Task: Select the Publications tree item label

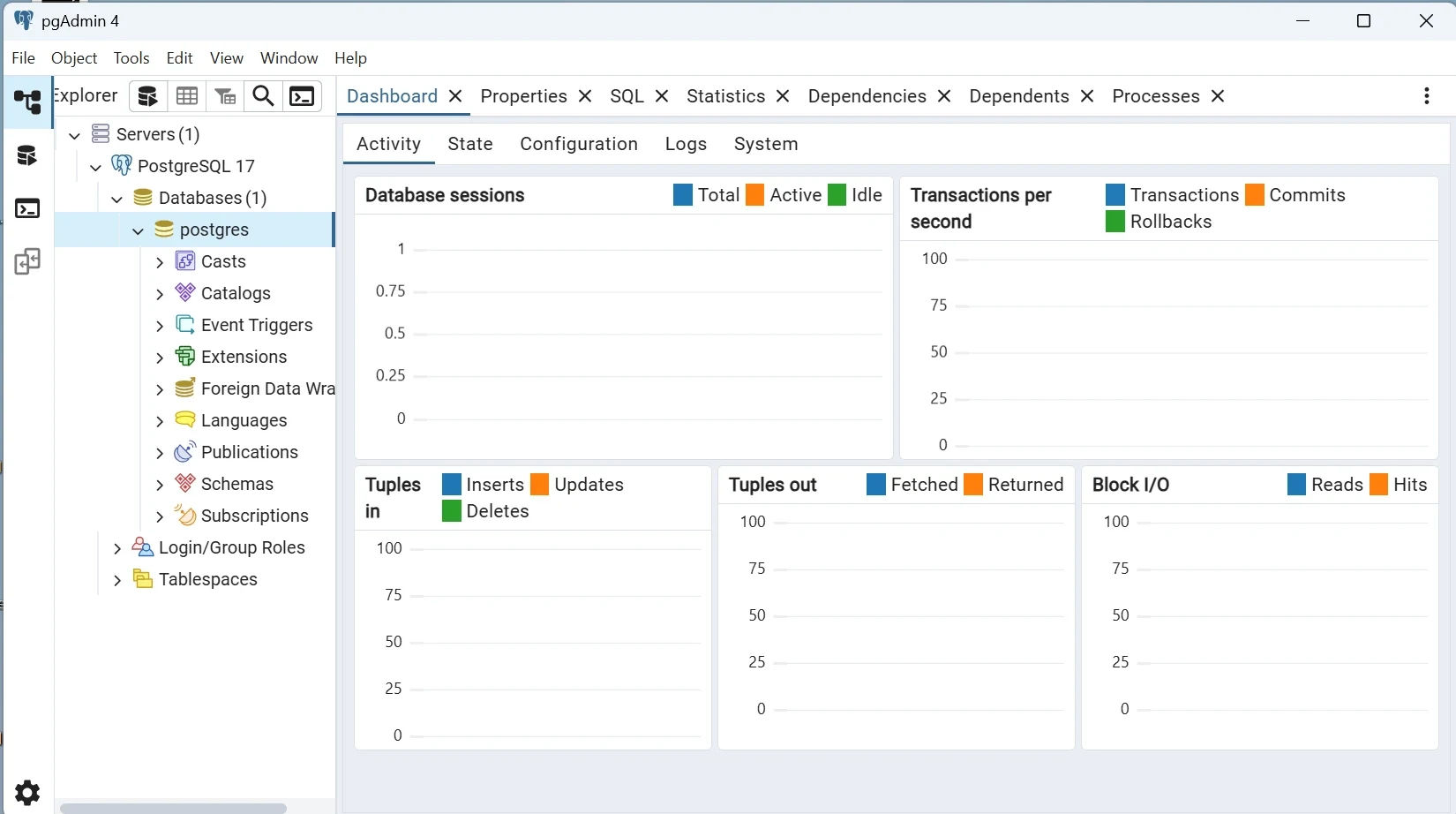Action: (x=250, y=452)
